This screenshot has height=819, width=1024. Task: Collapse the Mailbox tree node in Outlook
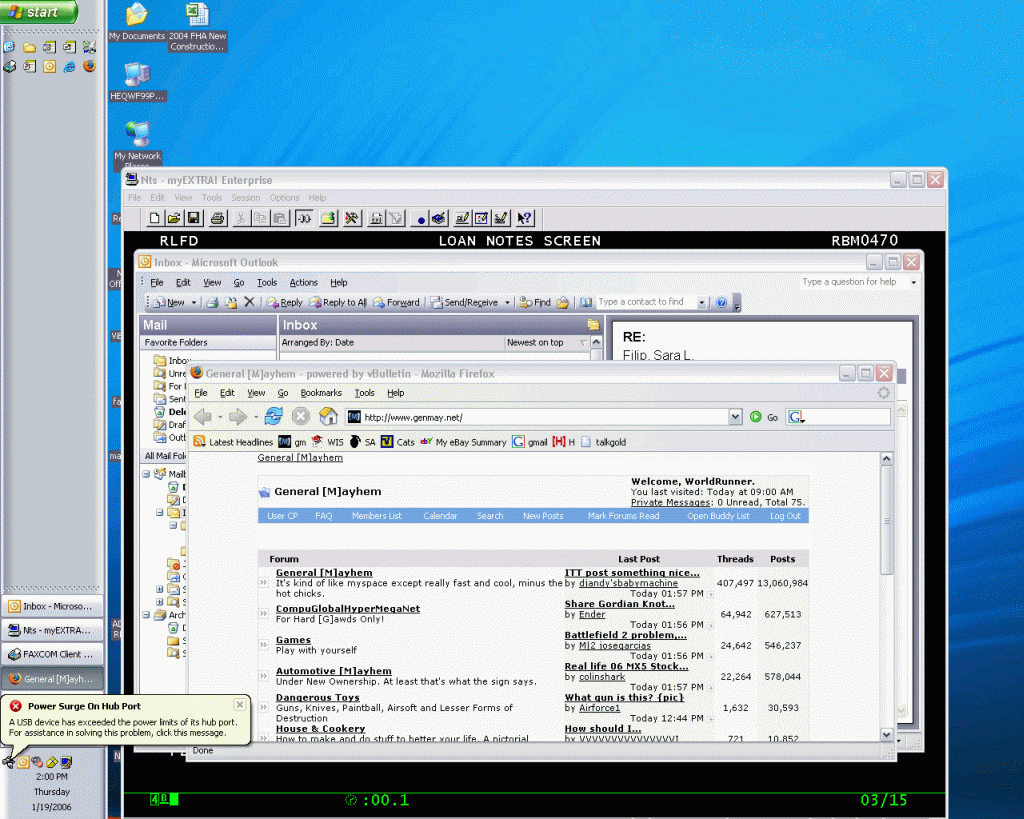146,474
